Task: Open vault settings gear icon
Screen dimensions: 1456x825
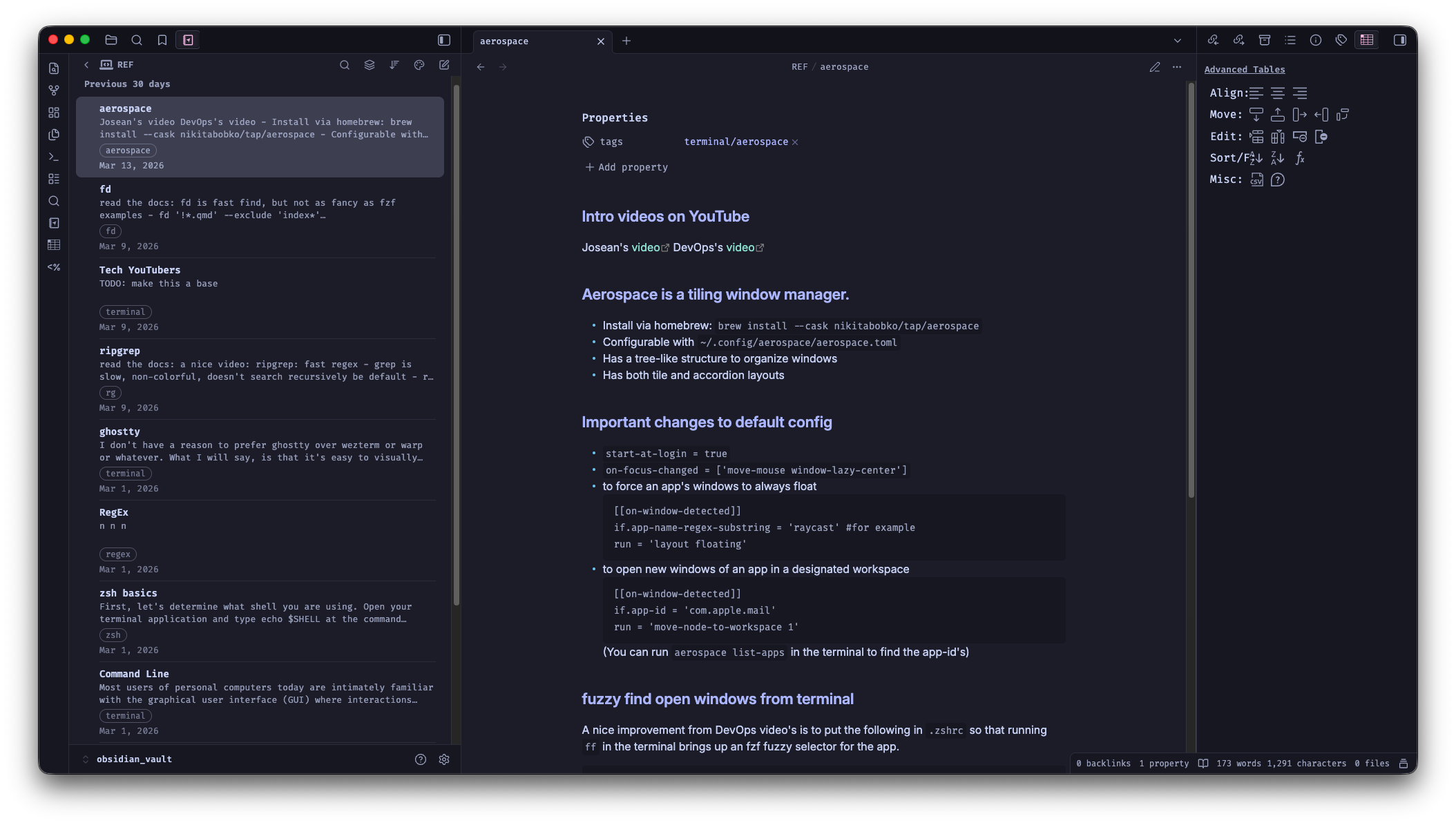Action: tap(444, 759)
